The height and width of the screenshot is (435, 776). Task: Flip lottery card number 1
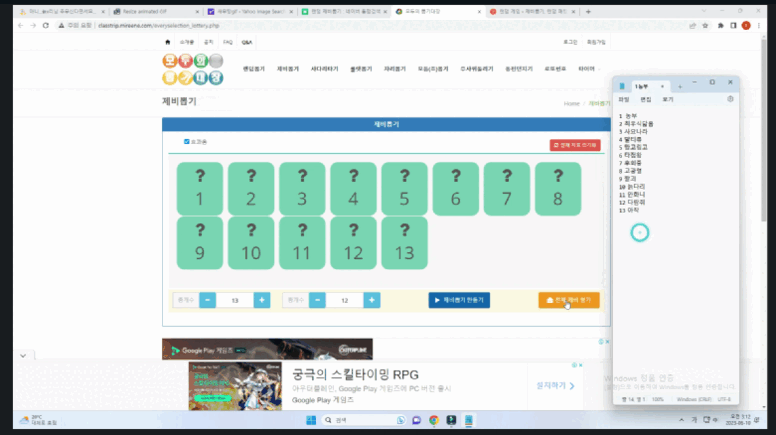(200, 189)
